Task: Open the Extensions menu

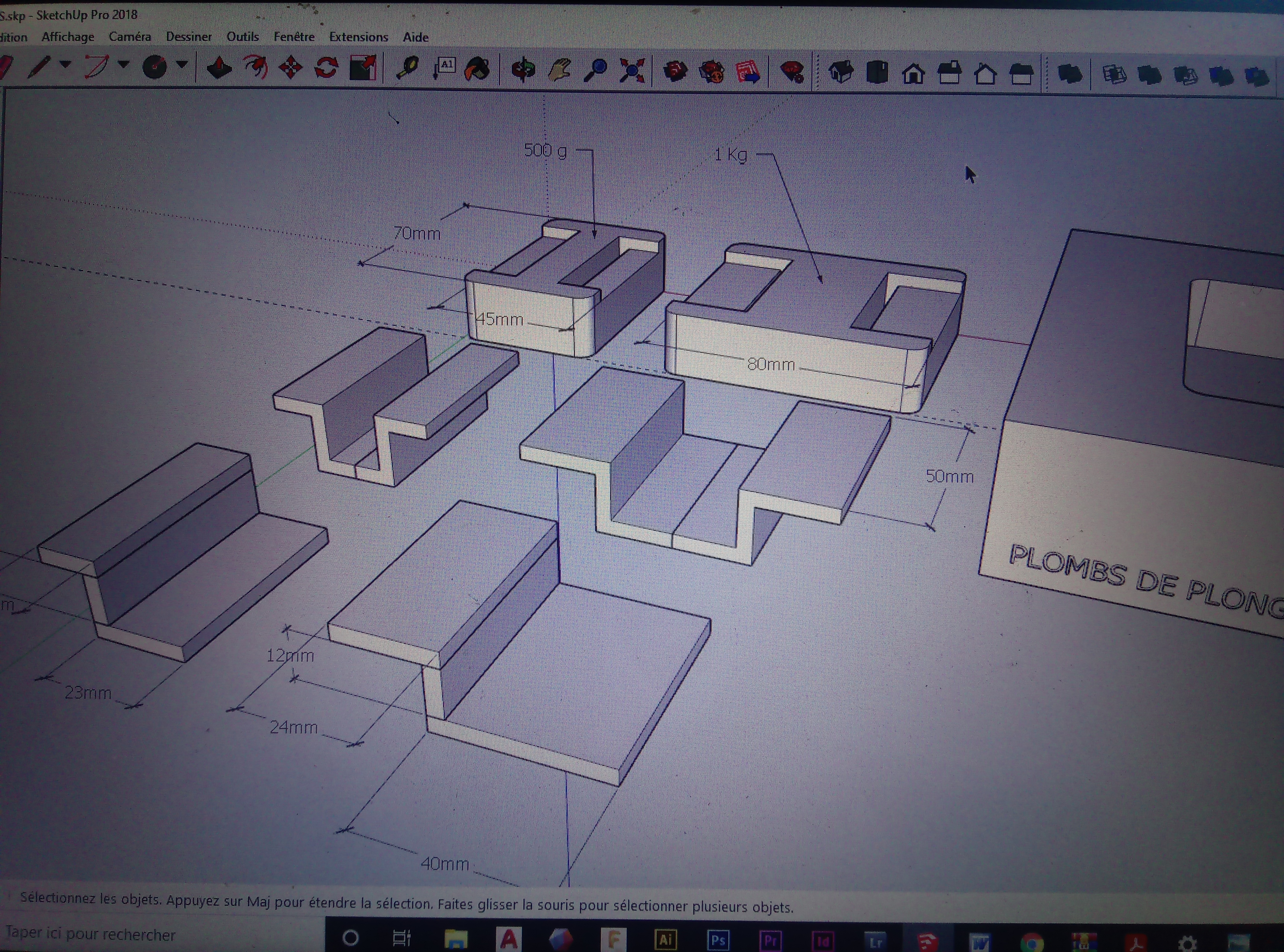Action: pyautogui.click(x=359, y=38)
